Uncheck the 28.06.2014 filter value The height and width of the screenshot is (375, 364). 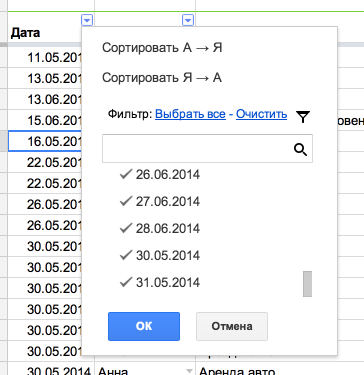159,228
